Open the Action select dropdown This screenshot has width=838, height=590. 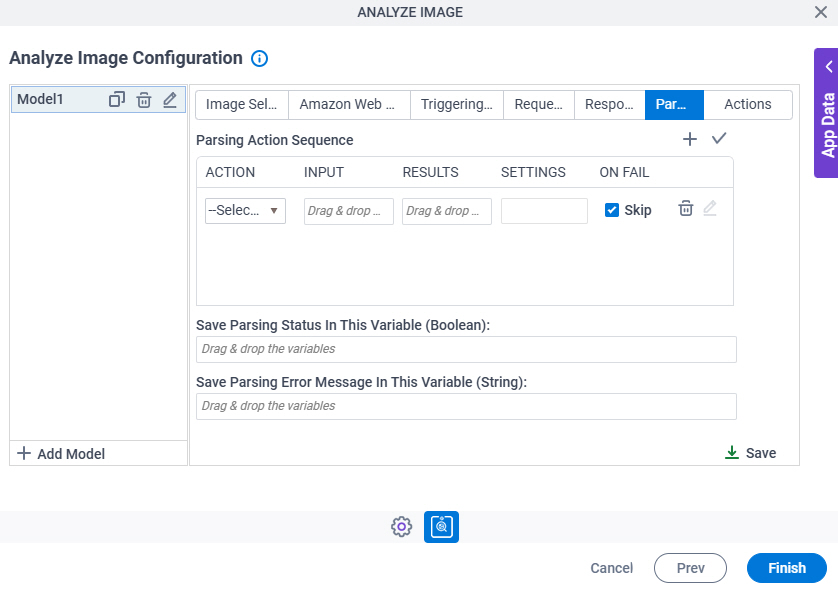(x=245, y=211)
